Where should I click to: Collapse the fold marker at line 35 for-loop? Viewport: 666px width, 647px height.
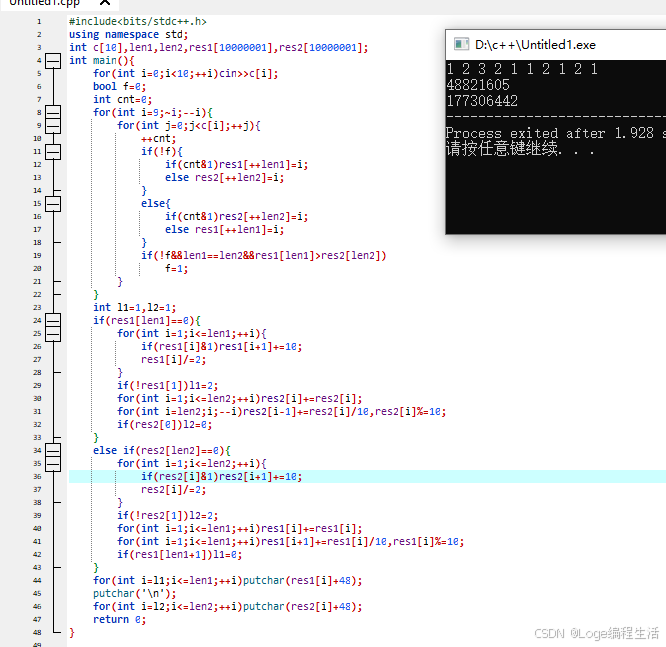(53, 464)
